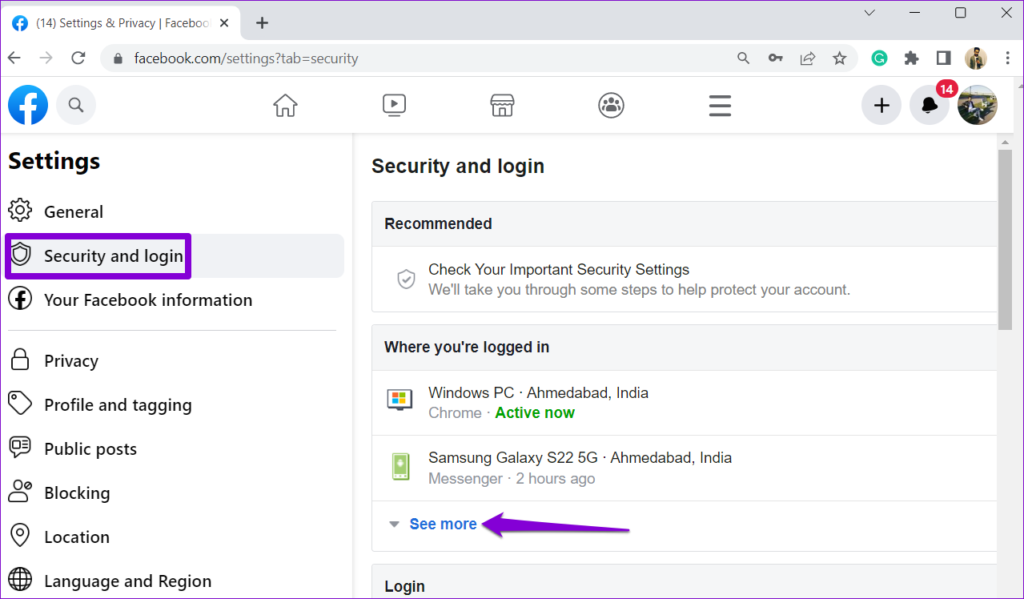Open the Facebook hamburger menu
This screenshot has width=1024, height=599.
click(x=719, y=104)
